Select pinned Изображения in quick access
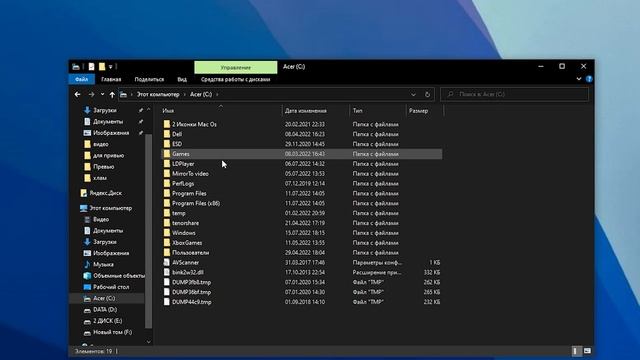This screenshot has height=360, width=640. click(111, 133)
